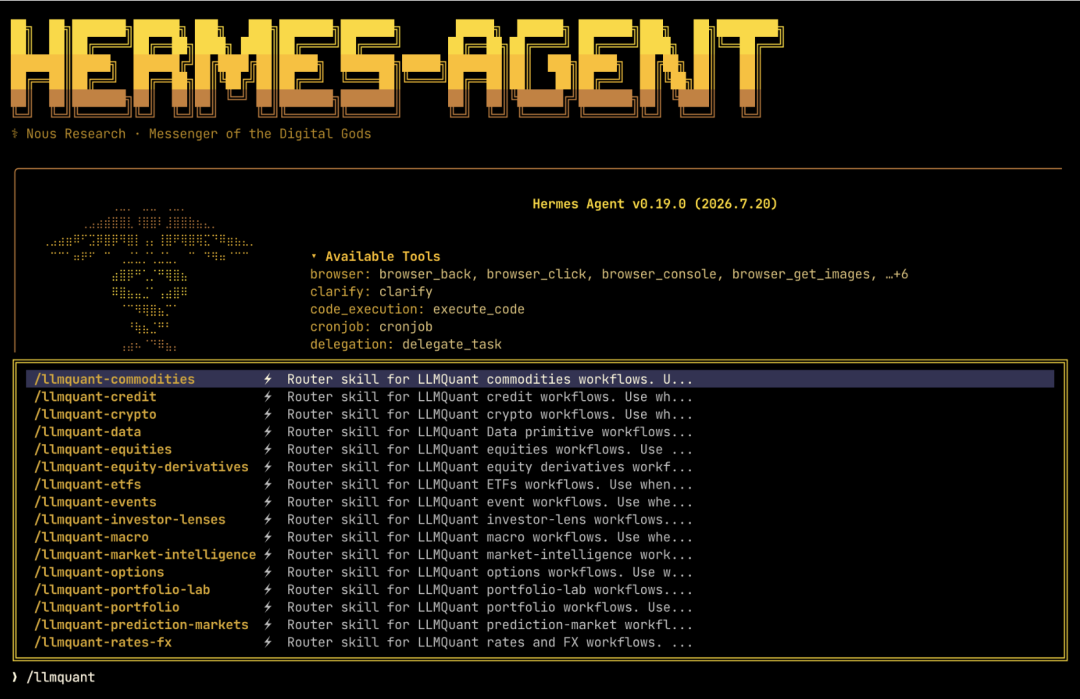Collapse the Available Tools triangle
Screen dimensions: 1080x699
click(314, 256)
